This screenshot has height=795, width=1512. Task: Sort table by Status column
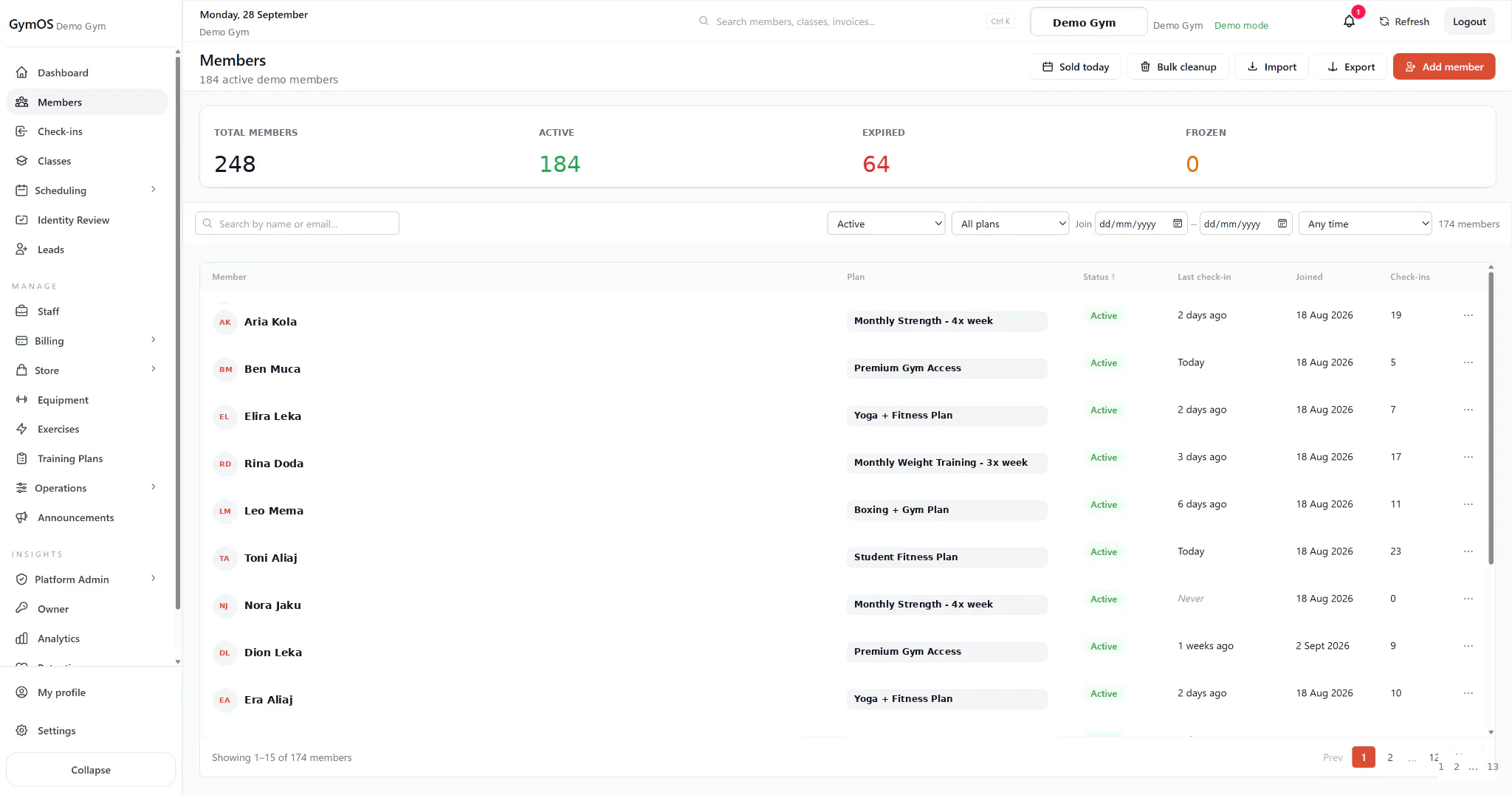(1099, 277)
